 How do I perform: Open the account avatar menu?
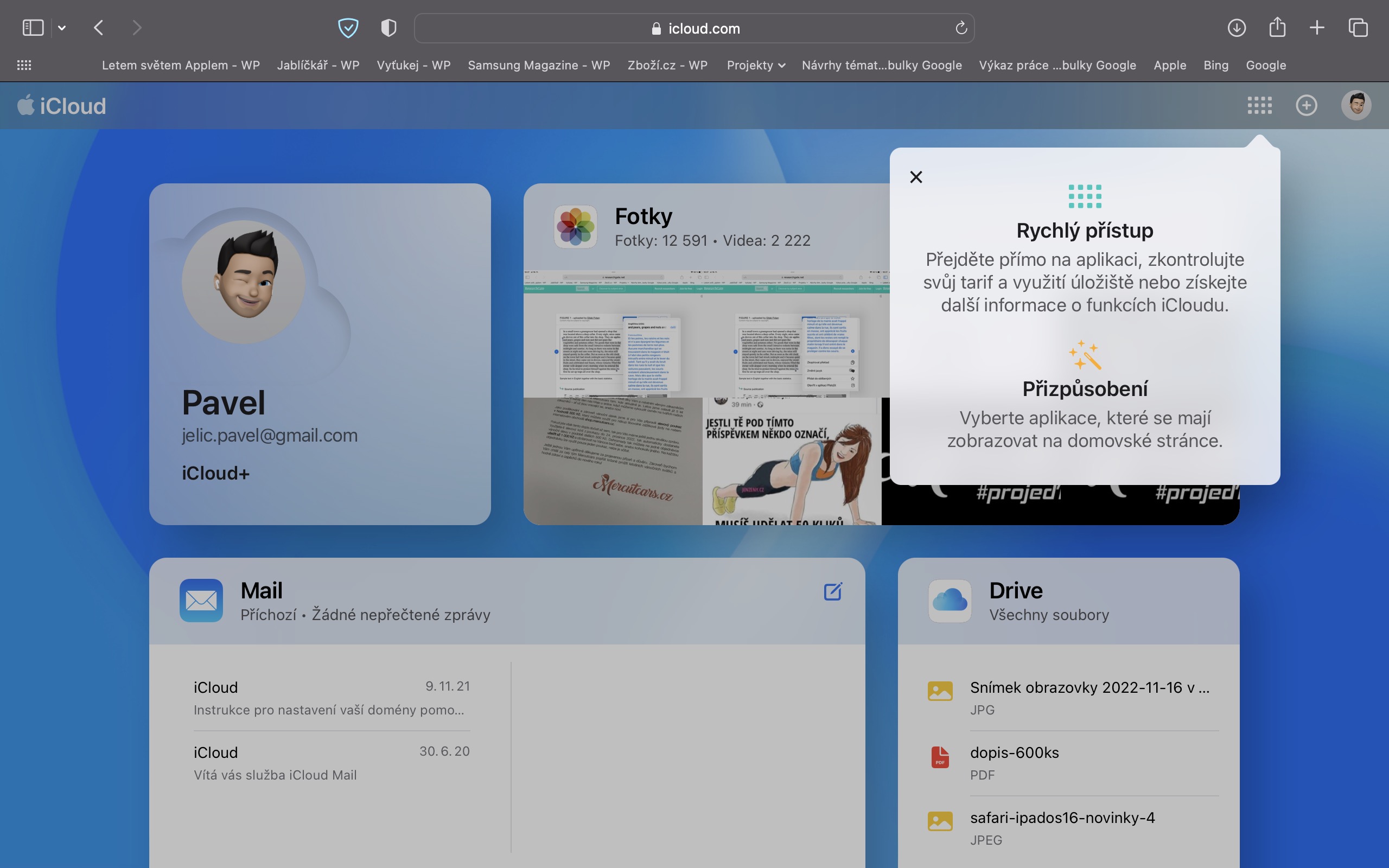coord(1356,105)
